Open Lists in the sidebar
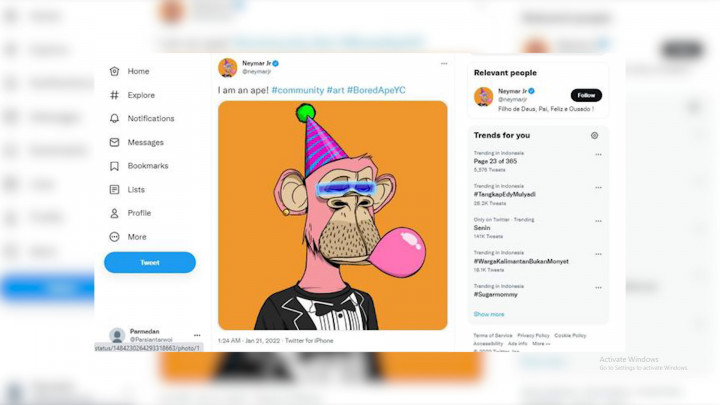This screenshot has height=405, width=720. 136,190
